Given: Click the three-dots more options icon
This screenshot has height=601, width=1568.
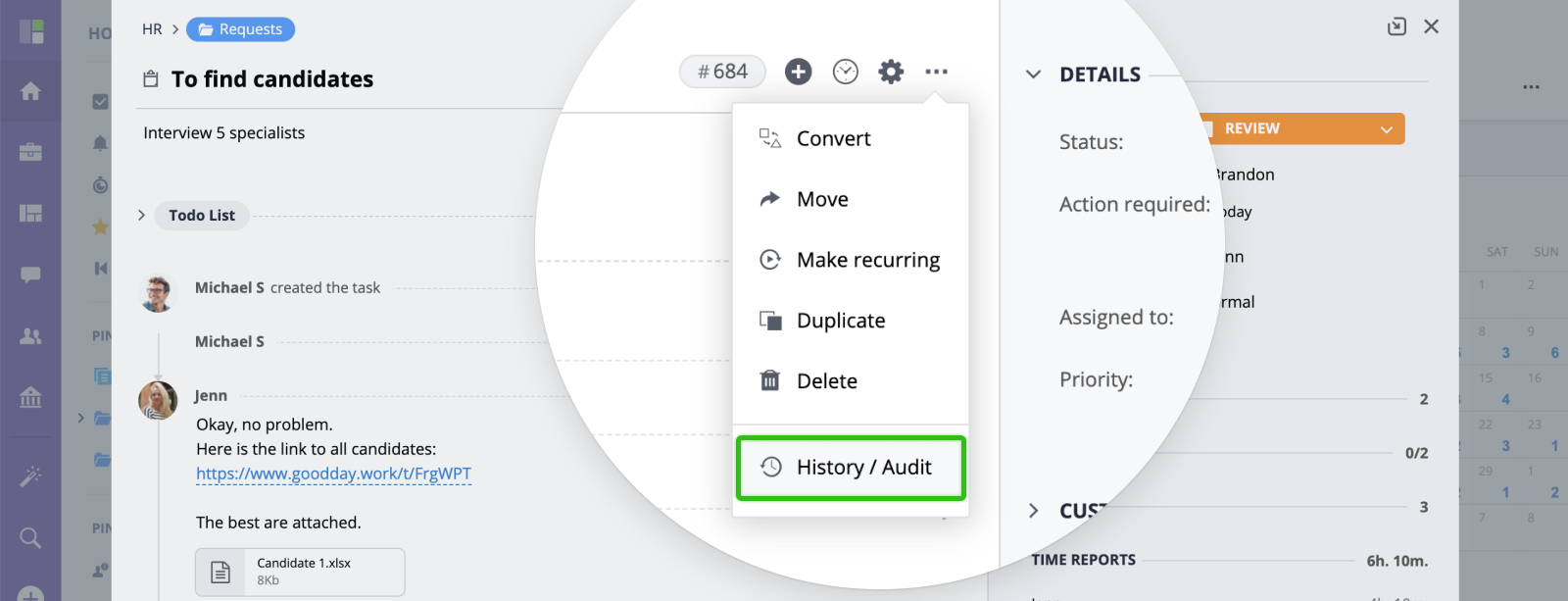Looking at the screenshot, I should pos(936,72).
